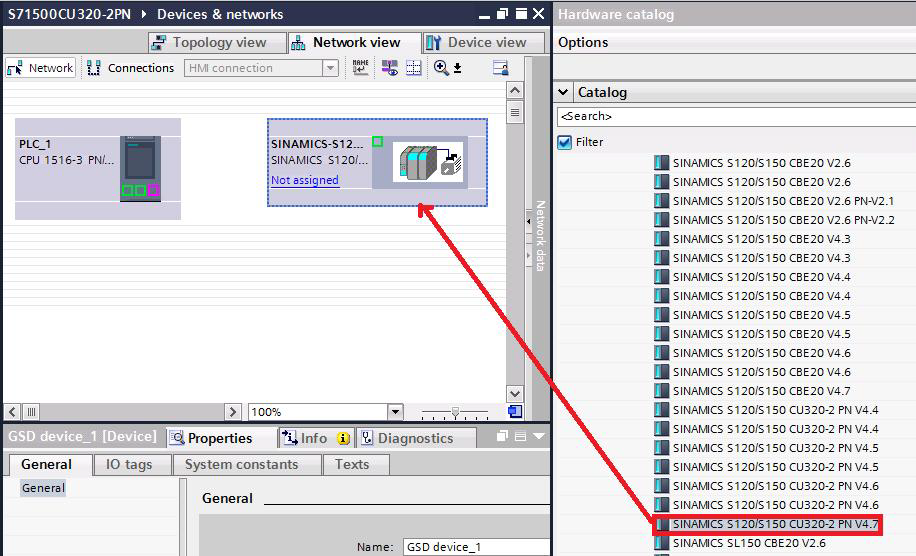The width and height of the screenshot is (916, 556).
Task: Click the Device view tab icon
Action: pos(433,43)
